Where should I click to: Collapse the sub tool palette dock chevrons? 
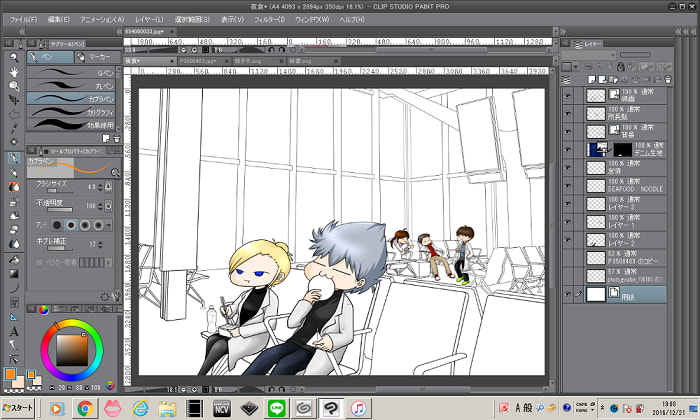(x=119, y=31)
